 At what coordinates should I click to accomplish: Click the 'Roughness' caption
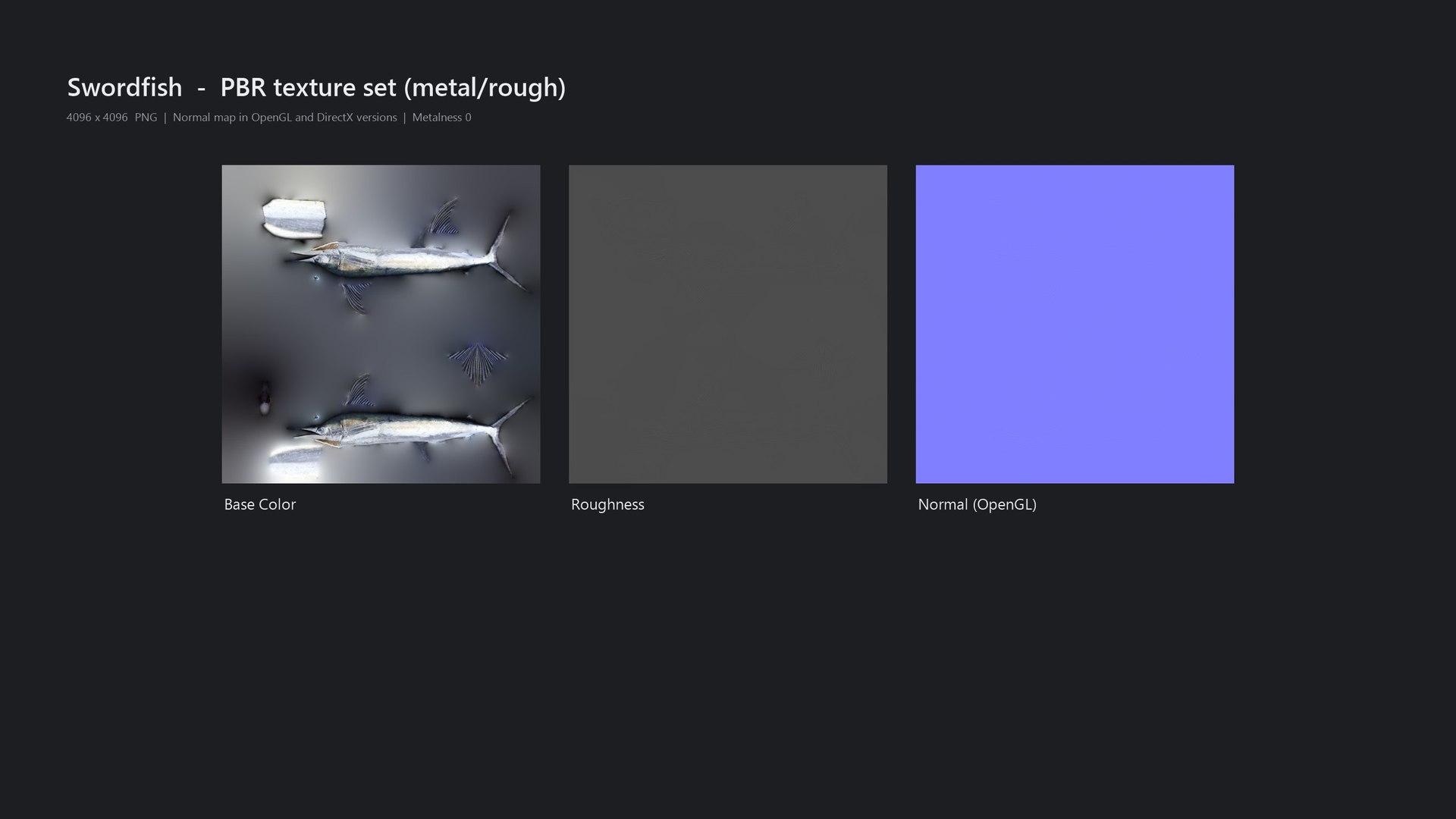click(607, 504)
